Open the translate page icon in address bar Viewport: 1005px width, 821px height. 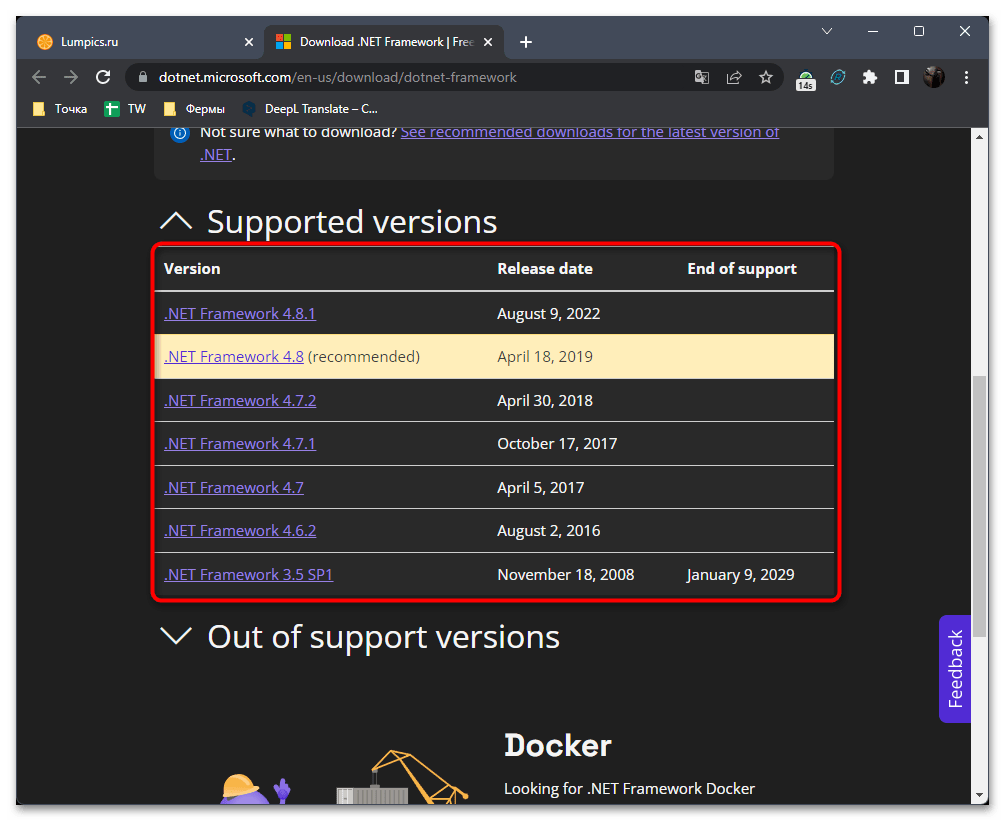[x=702, y=78]
